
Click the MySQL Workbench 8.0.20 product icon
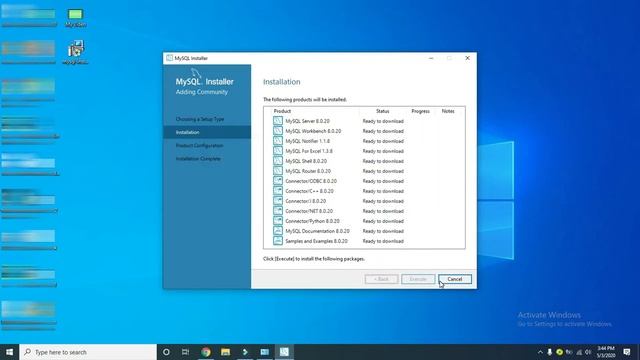click(278, 131)
